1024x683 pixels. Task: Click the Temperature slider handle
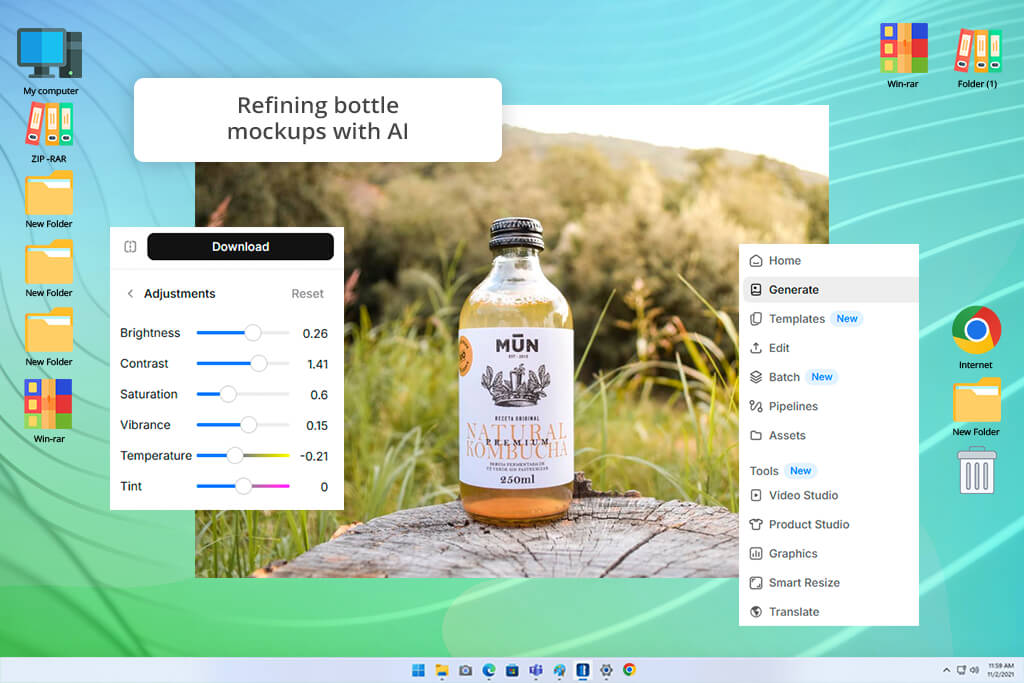point(234,456)
